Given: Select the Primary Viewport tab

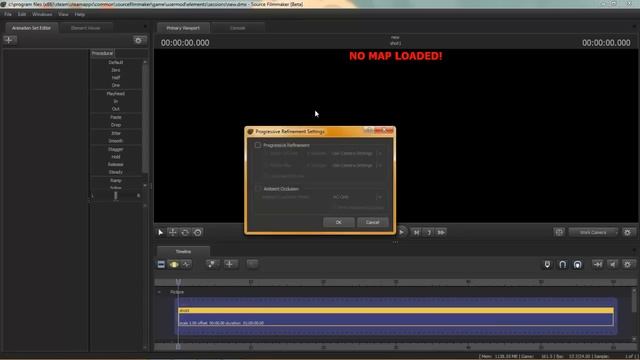Looking at the screenshot, I should click(183, 28).
